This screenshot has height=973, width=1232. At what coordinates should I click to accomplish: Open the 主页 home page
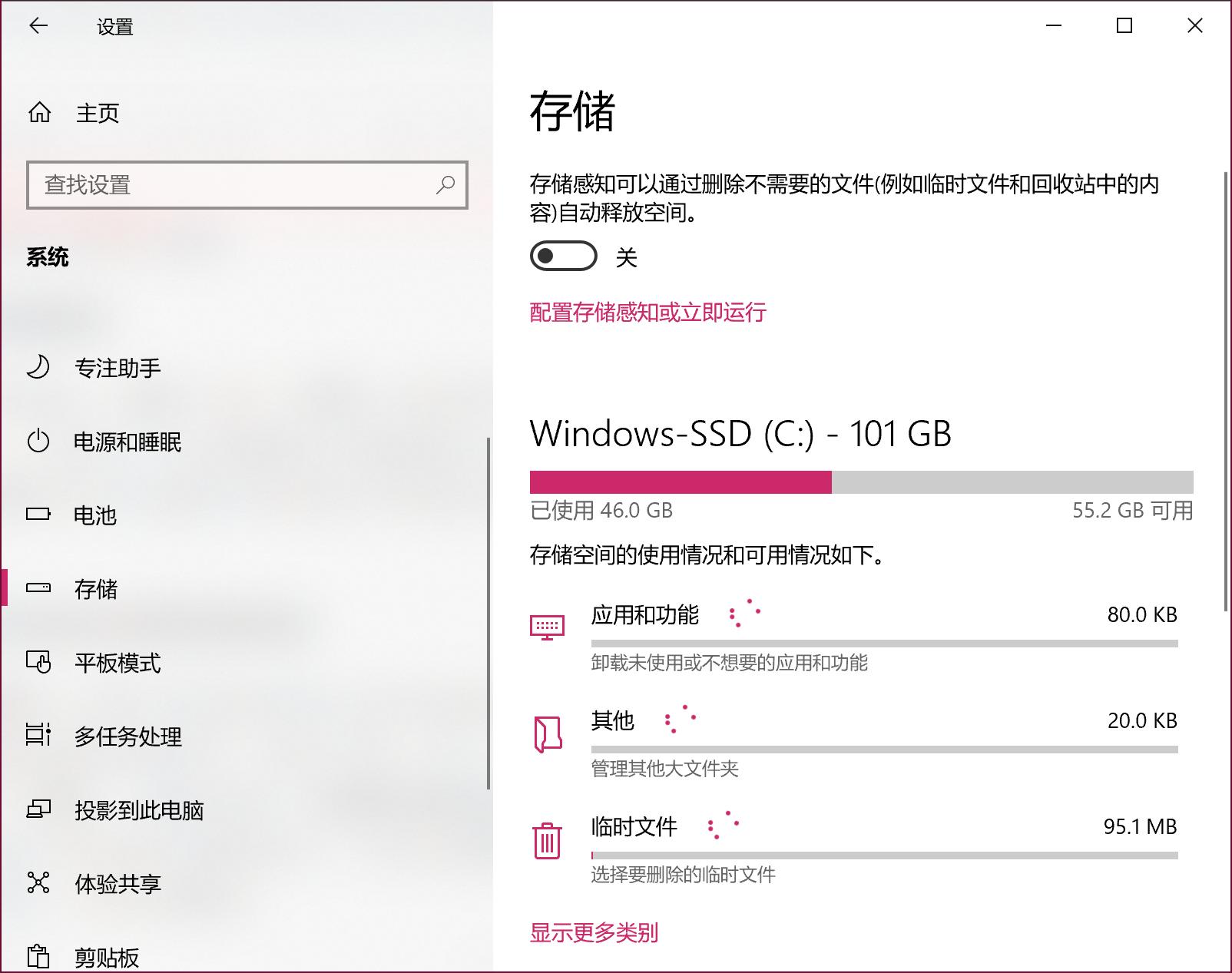[x=95, y=113]
